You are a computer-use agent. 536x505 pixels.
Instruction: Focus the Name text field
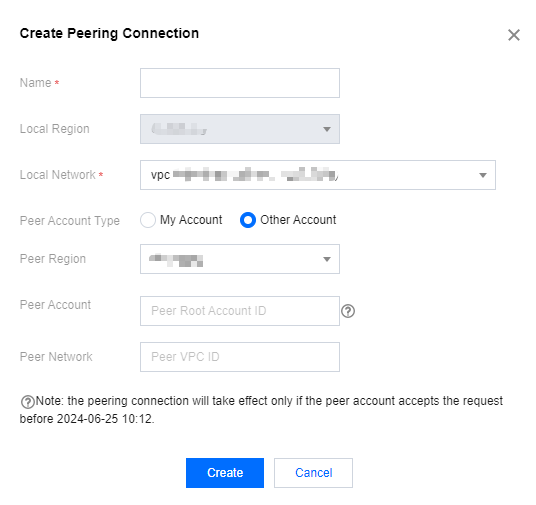pos(240,83)
